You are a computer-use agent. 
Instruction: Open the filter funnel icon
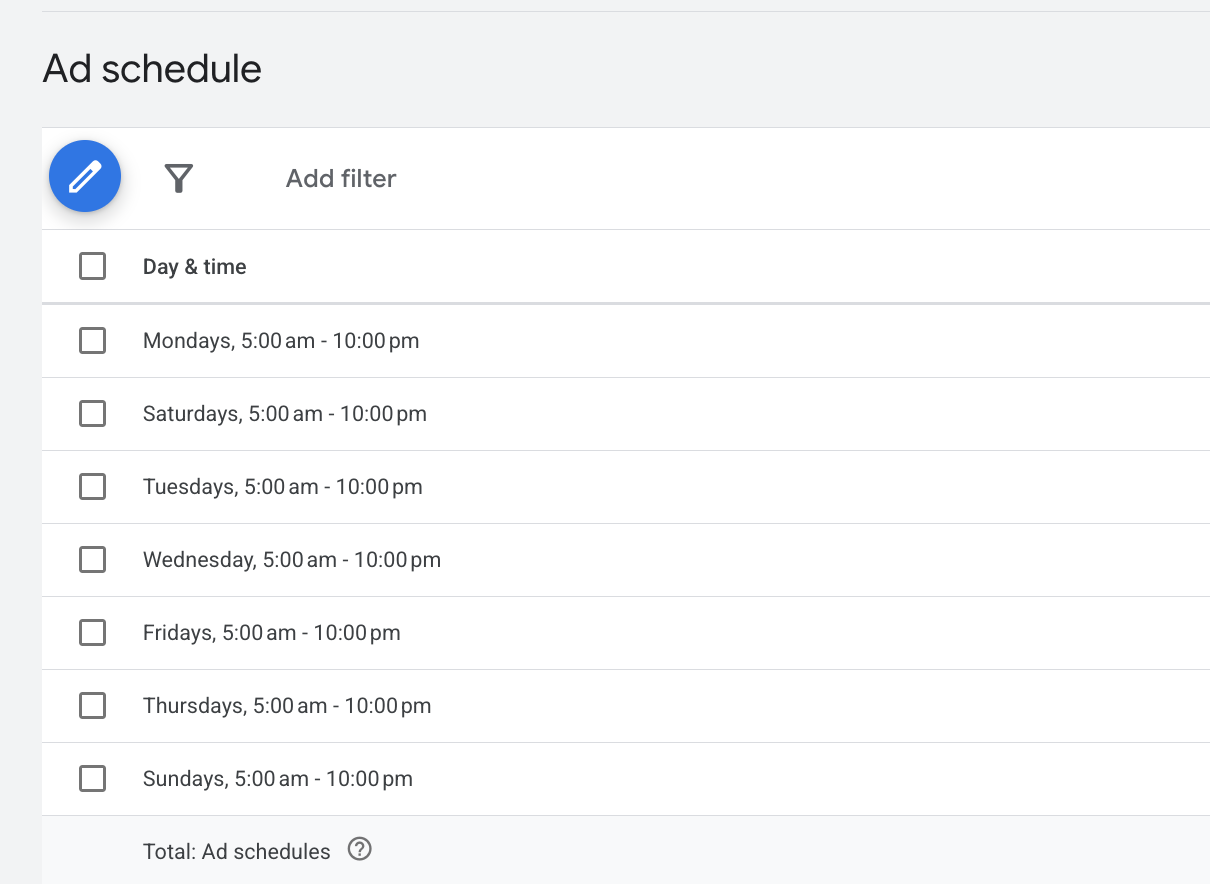178,177
